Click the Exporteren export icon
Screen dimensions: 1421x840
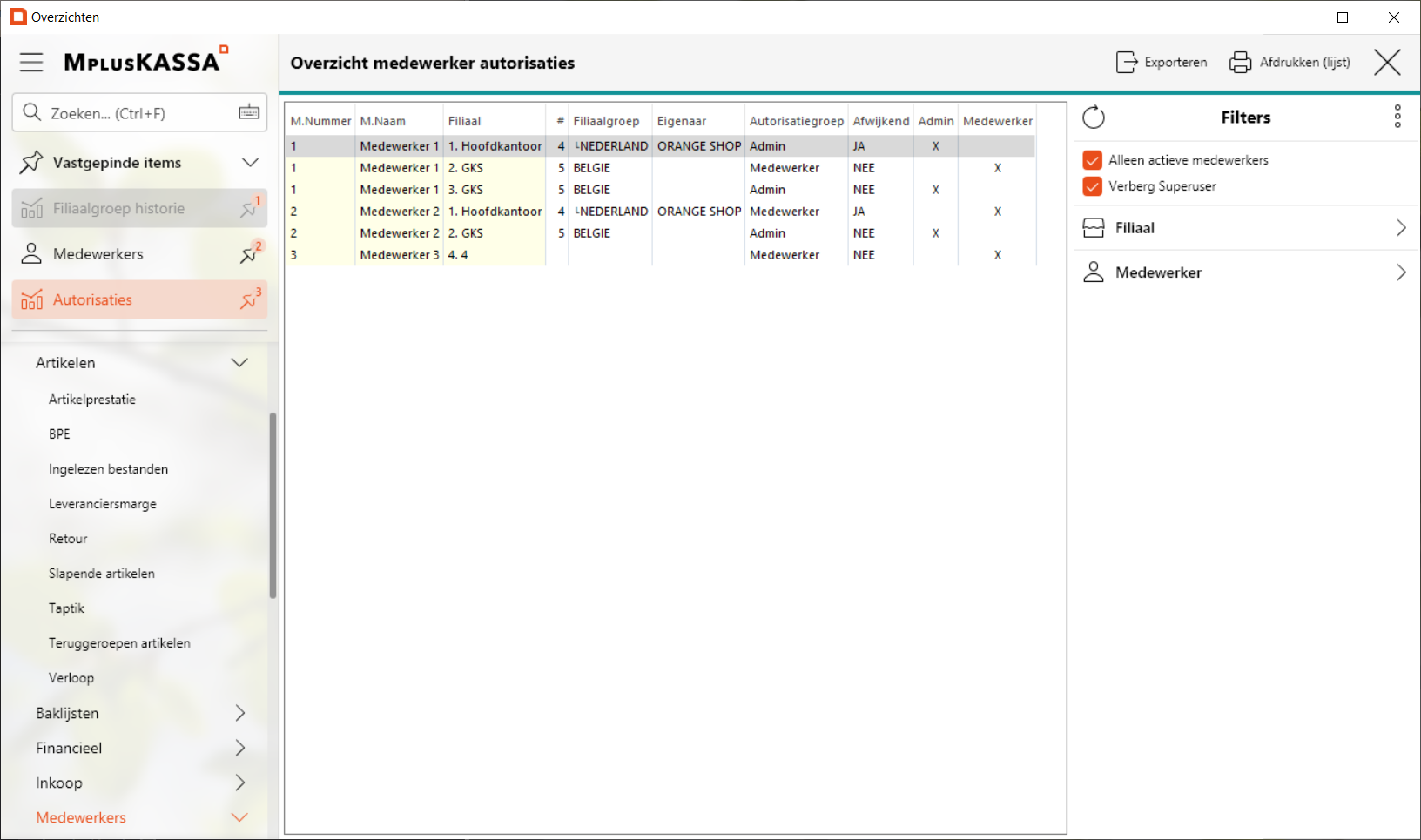(1127, 63)
